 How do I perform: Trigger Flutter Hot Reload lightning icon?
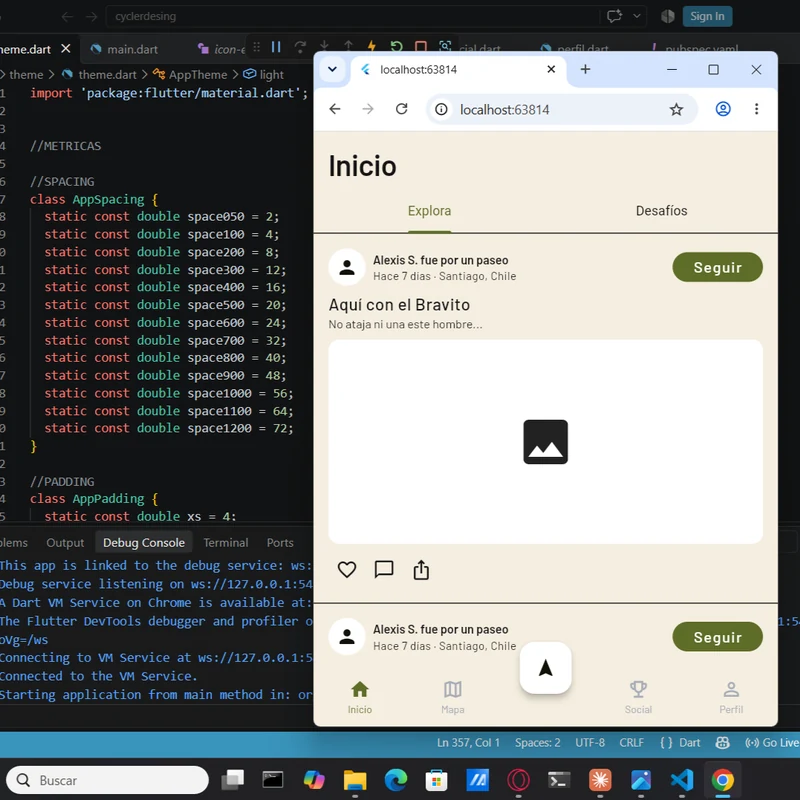[372, 46]
